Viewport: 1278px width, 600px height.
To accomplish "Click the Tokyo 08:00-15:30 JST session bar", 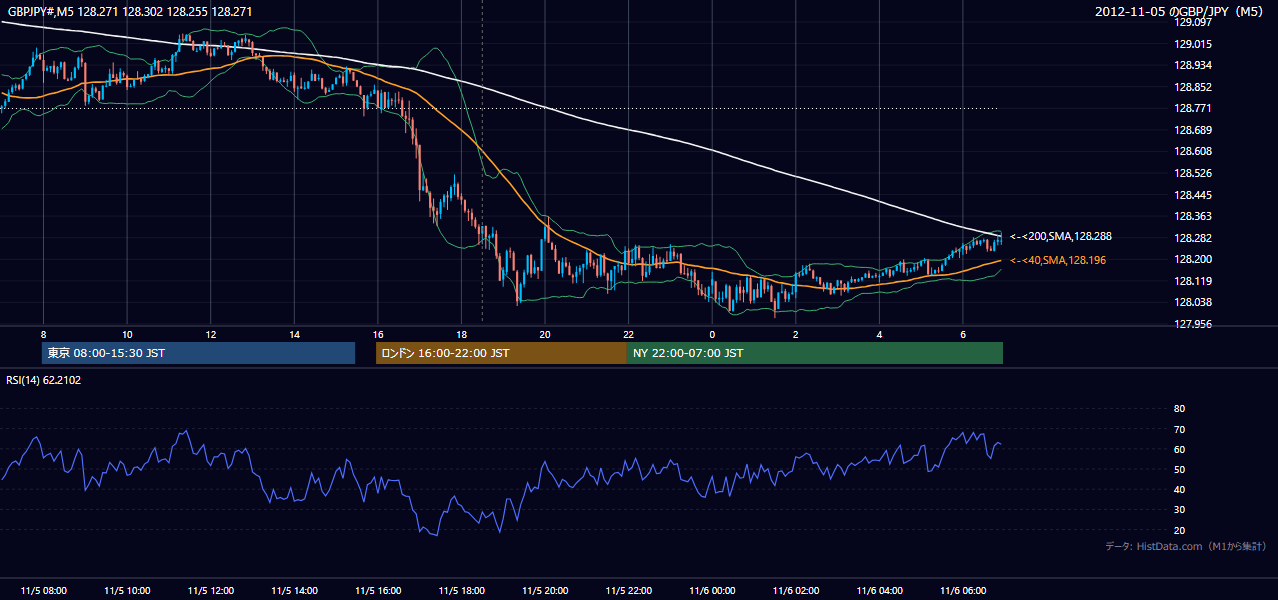I will (x=199, y=353).
